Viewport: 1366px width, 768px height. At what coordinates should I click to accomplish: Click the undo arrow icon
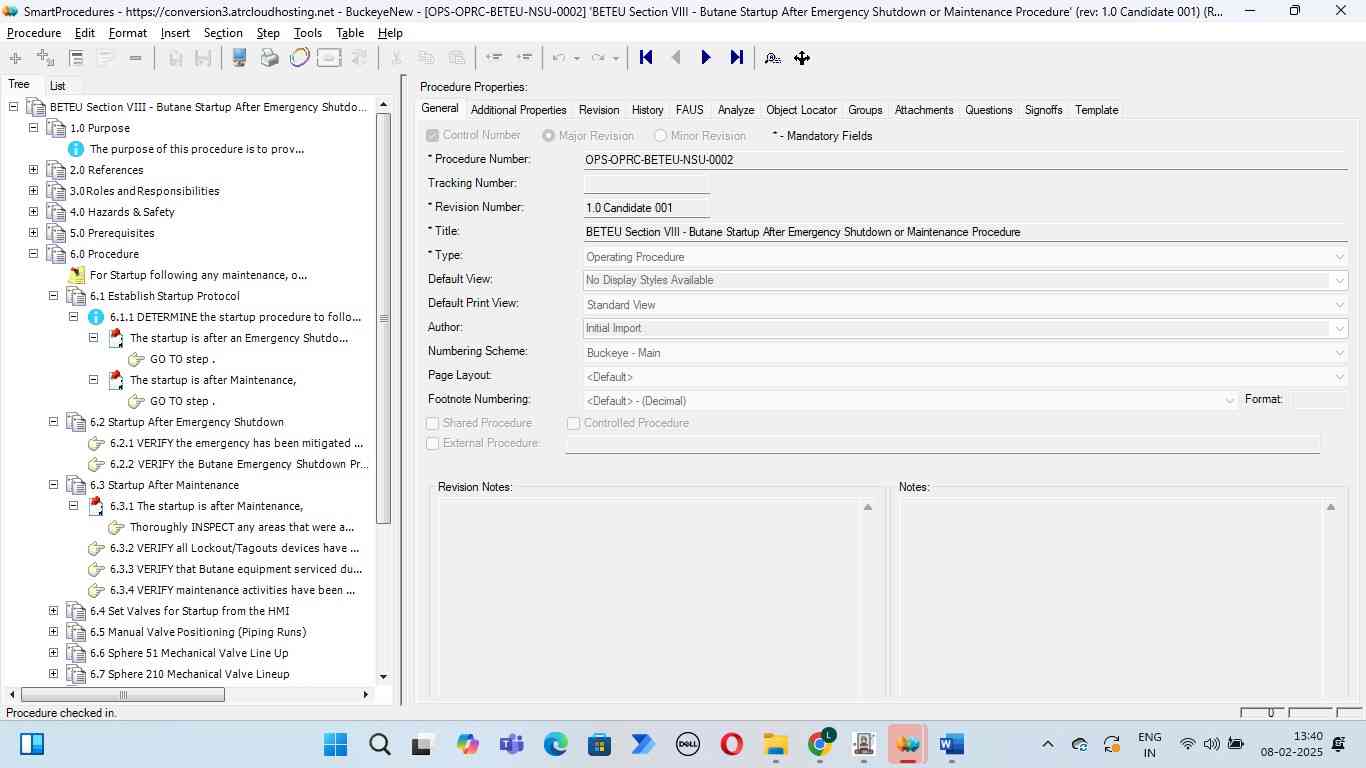(560, 58)
